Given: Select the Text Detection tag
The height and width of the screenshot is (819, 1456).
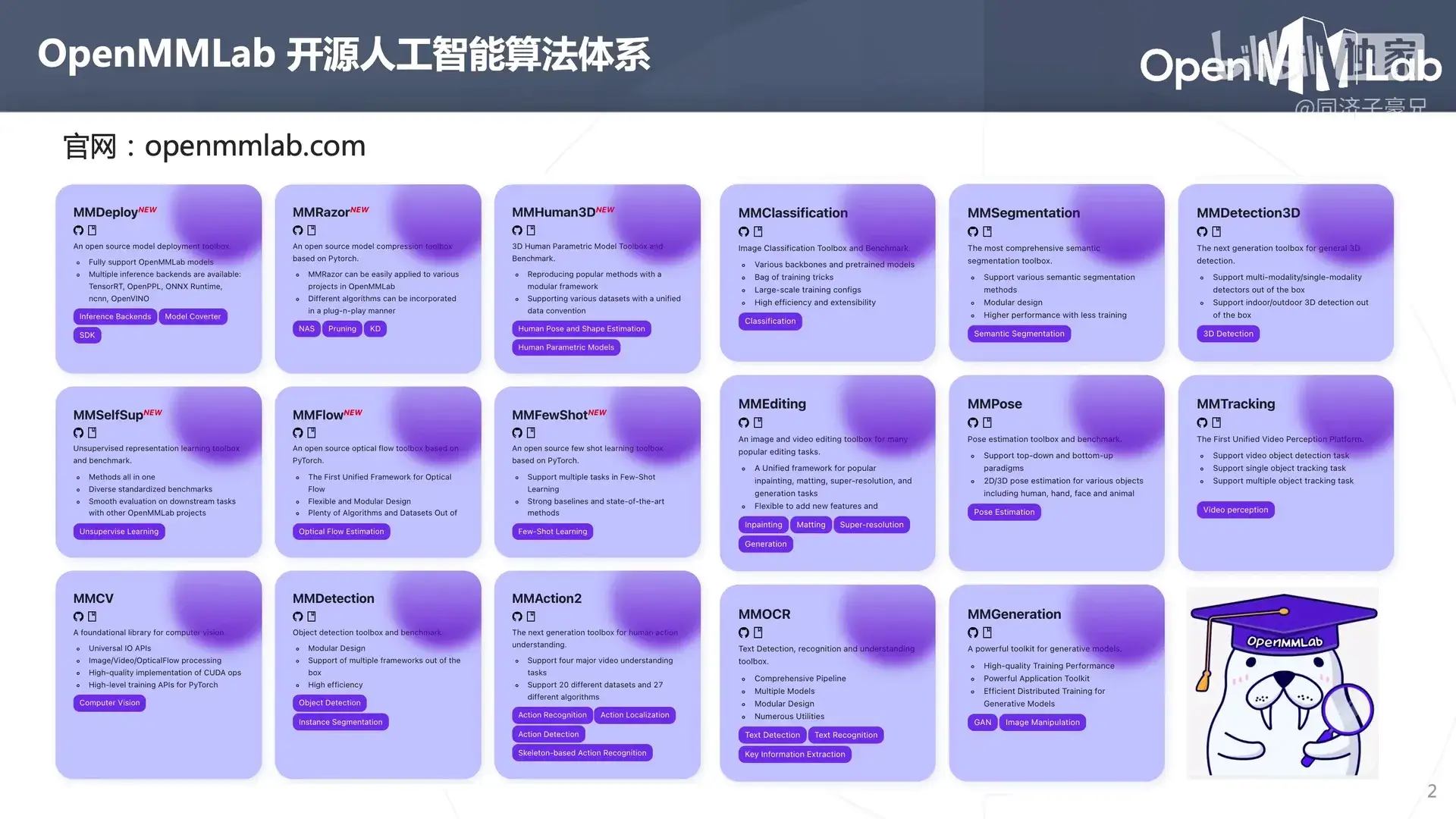Looking at the screenshot, I should coord(772,736).
